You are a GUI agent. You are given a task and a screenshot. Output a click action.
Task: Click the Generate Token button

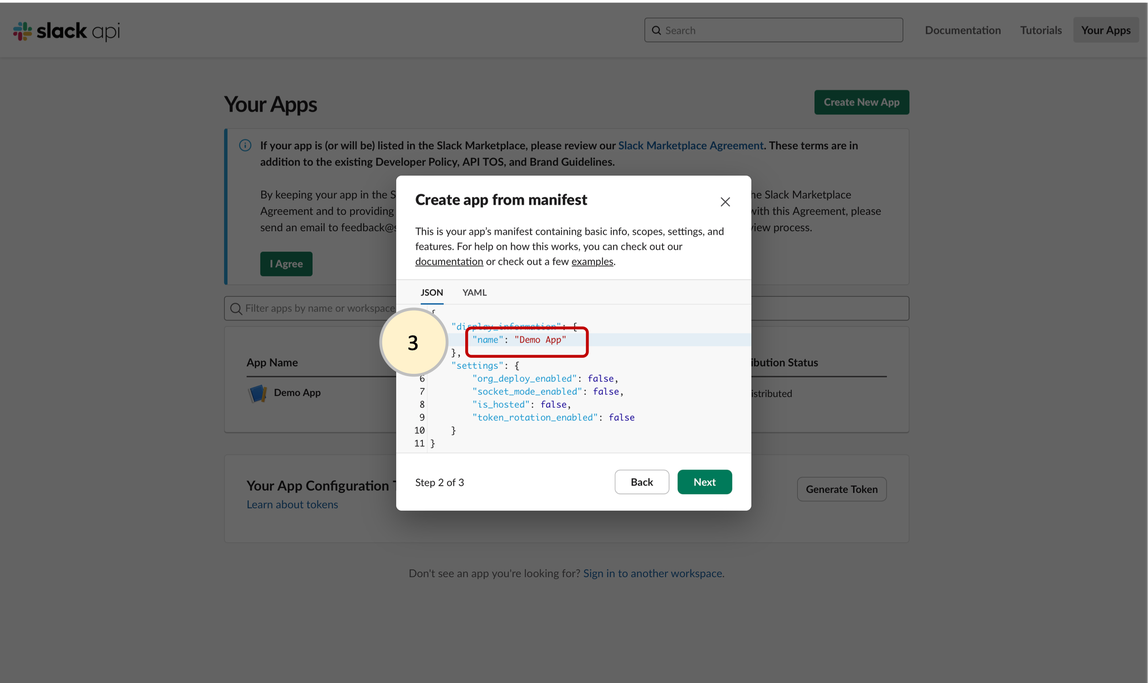[x=841, y=489]
